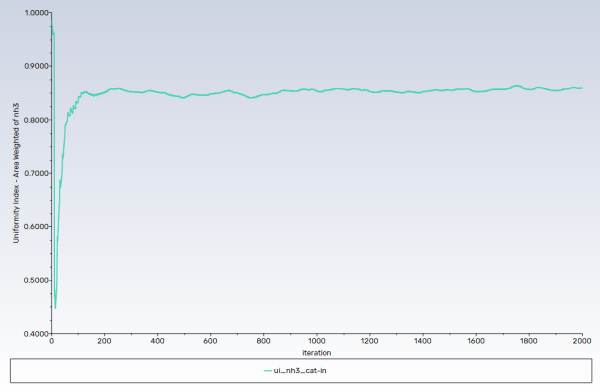Click the teal legend line marker

[267, 371]
